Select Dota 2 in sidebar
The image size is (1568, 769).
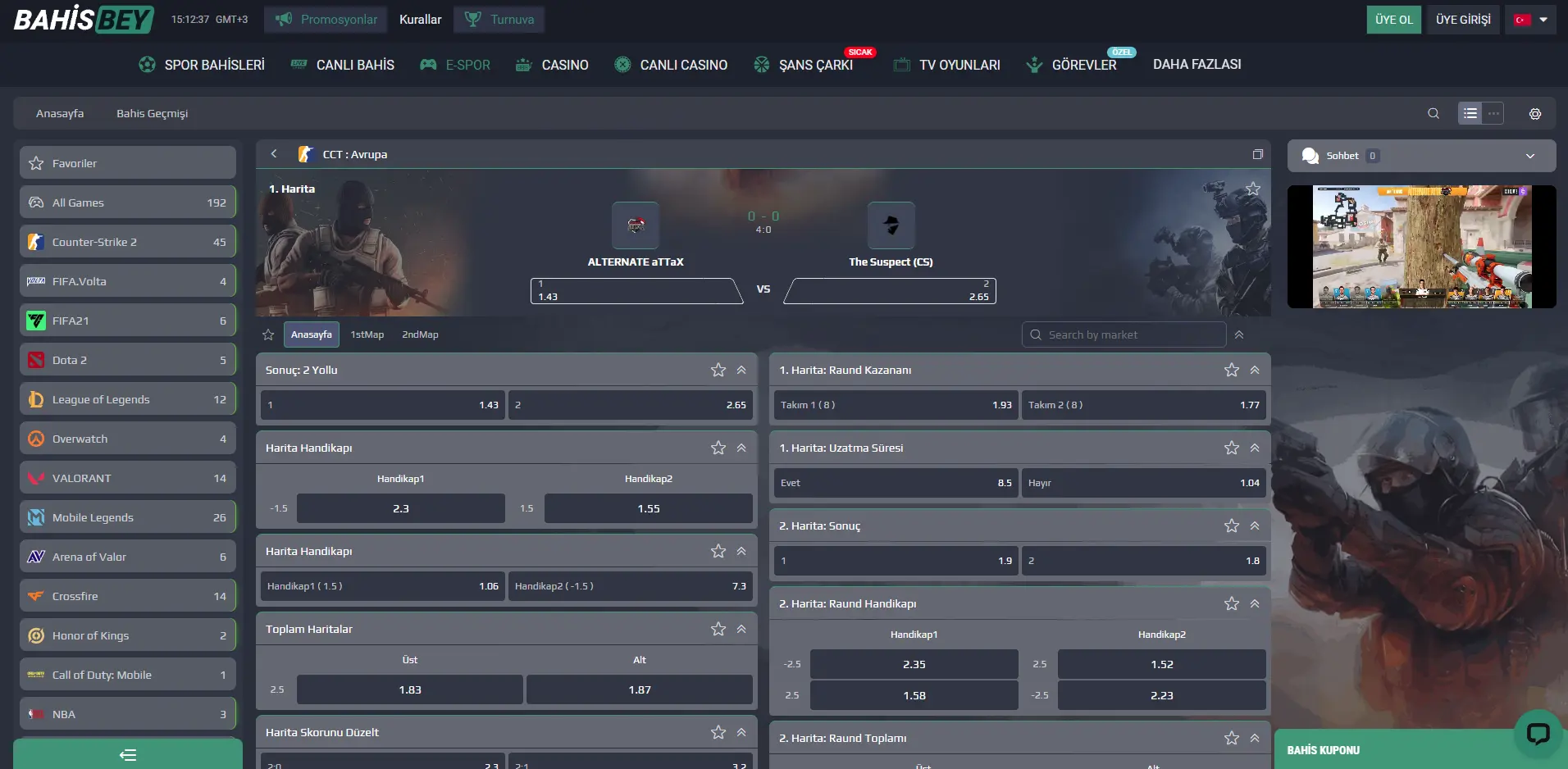click(128, 360)
